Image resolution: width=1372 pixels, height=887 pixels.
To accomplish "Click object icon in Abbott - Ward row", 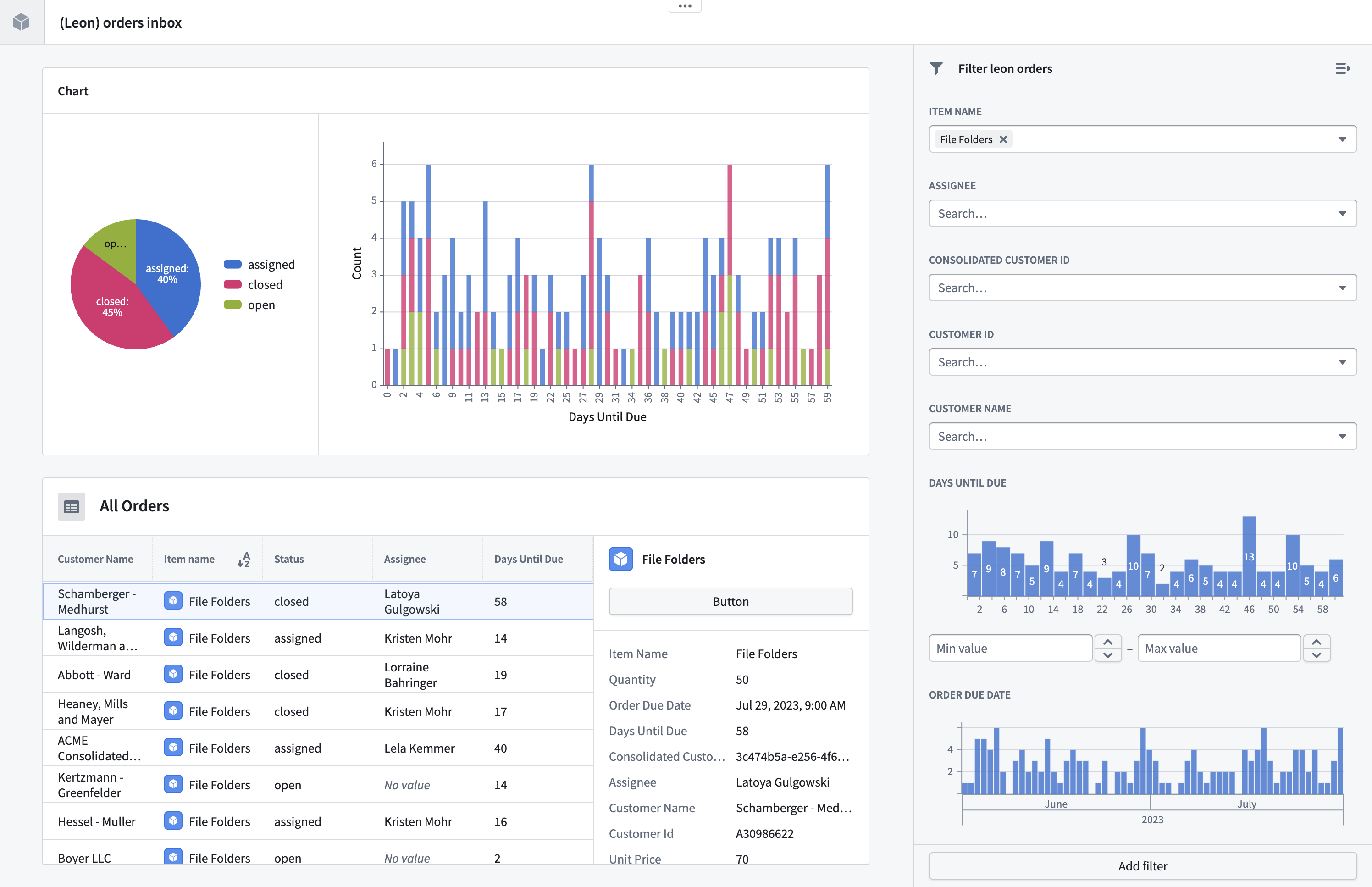I will 173,675.
